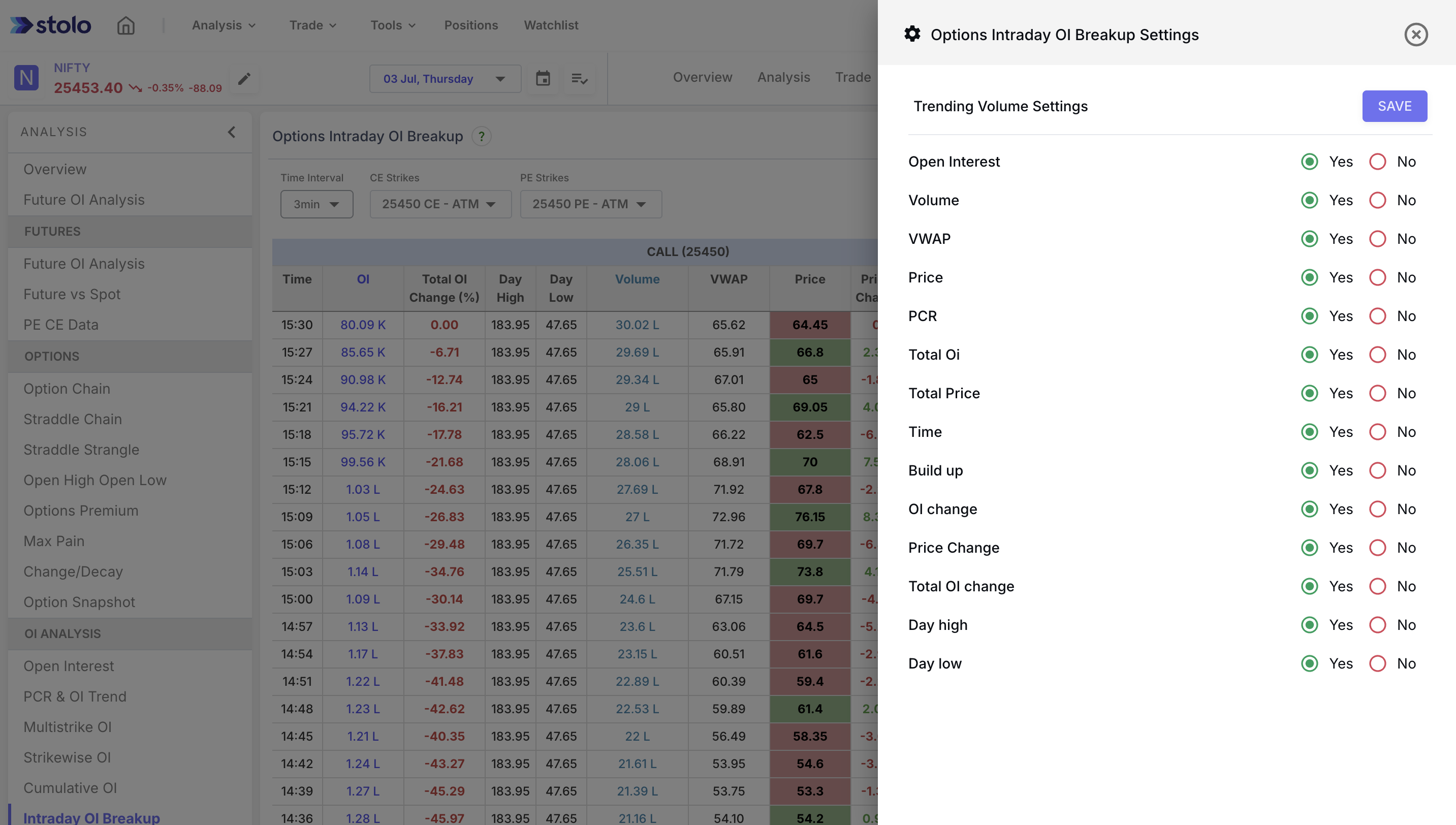Switch to the Overview tab
The height and width of the screenshot is (825, 1456).
tap(702, 77)
